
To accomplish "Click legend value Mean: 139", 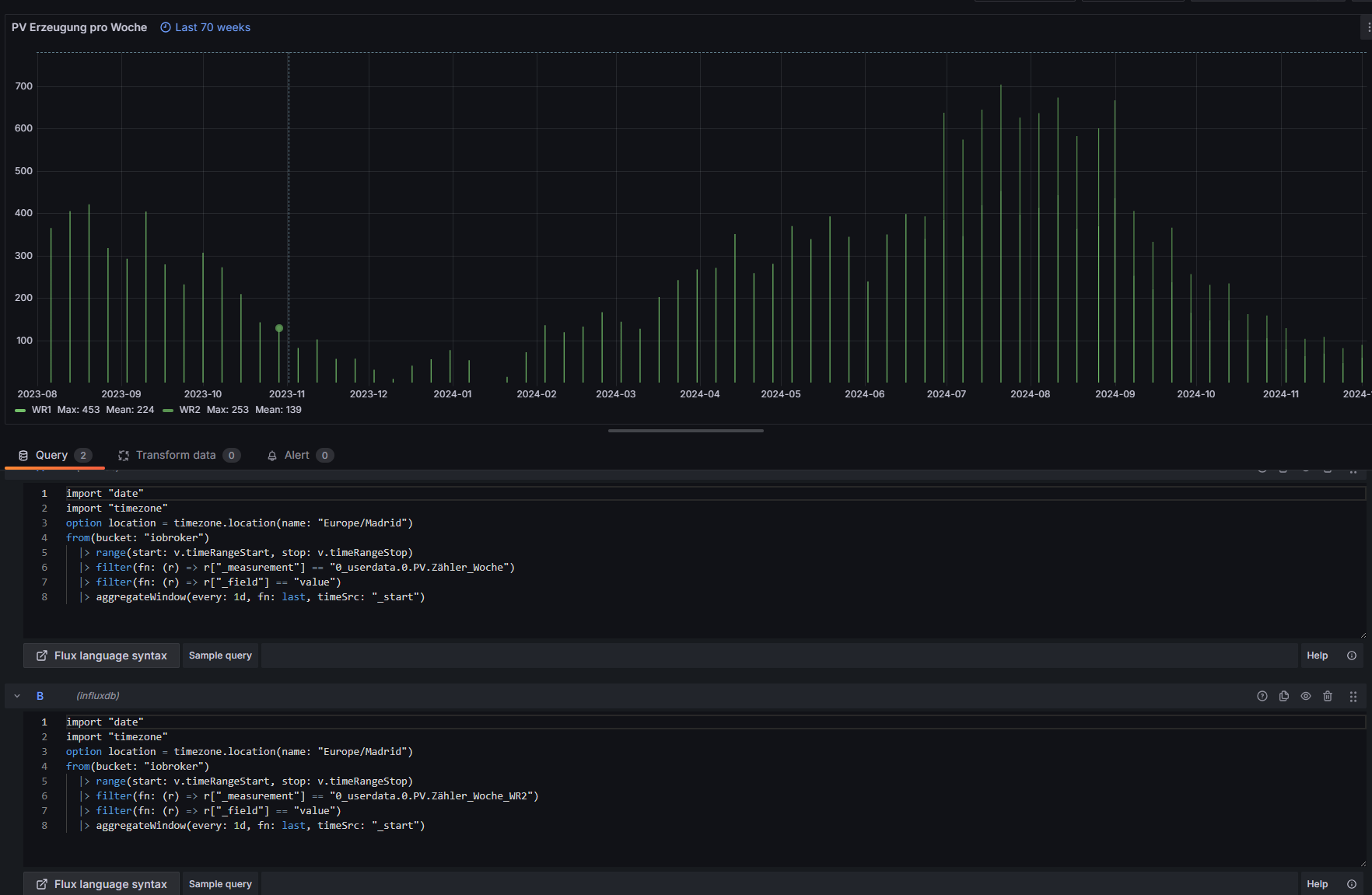I will [x=278, y=410].
